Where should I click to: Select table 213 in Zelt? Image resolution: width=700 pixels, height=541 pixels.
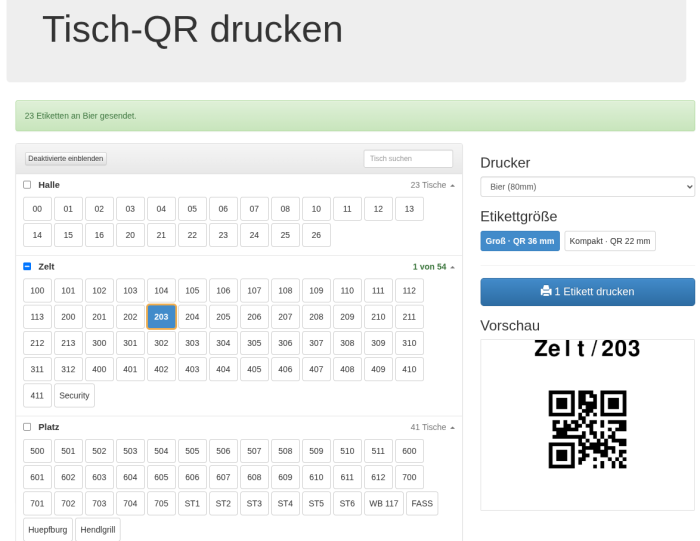point(68,343)
